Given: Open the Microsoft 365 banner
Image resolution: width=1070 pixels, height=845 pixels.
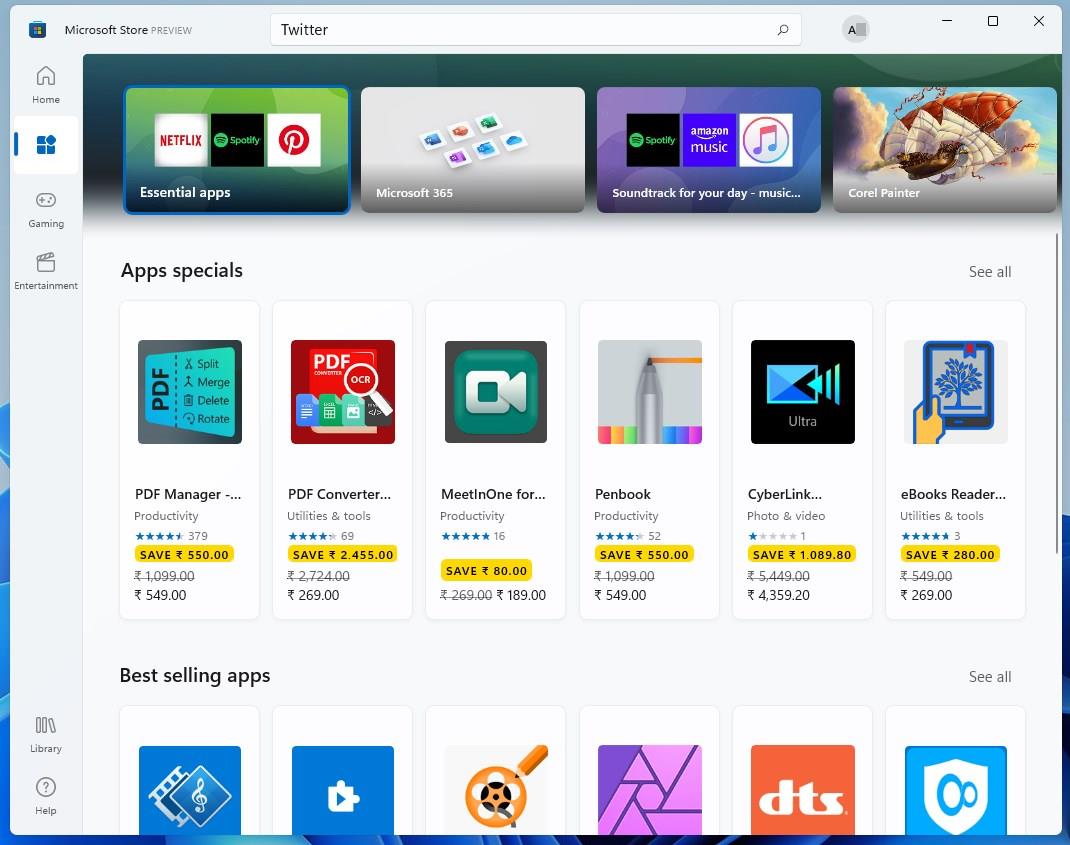Looking at the screenshot, I should click(473, 150).
